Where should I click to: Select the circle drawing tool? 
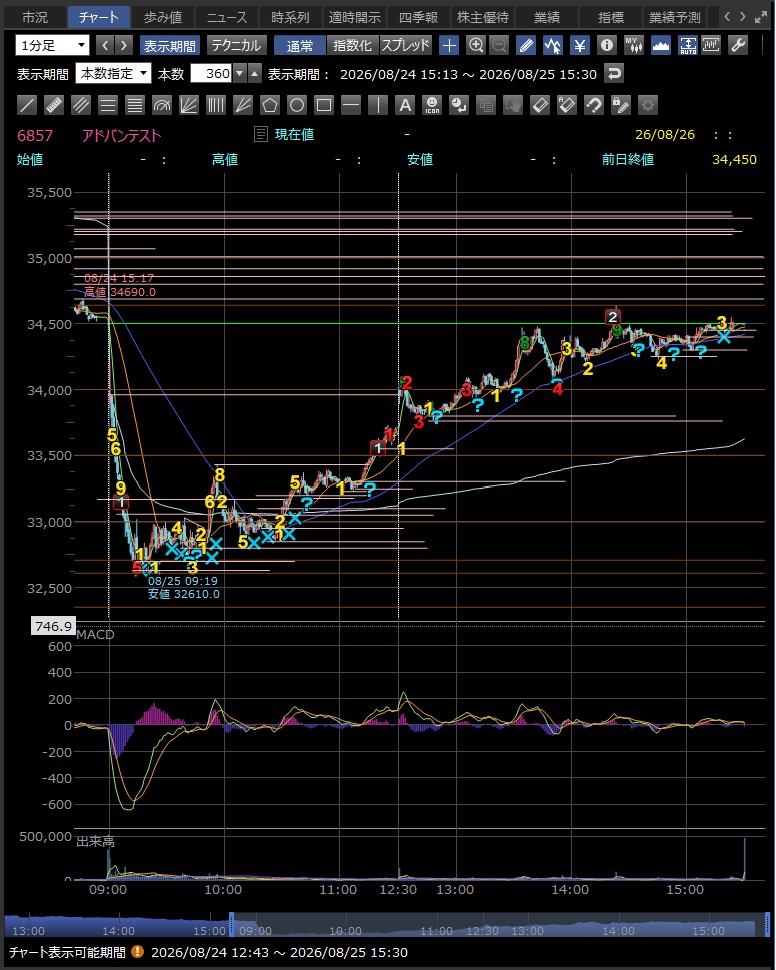pyautogui.click(x=296, y=105)
